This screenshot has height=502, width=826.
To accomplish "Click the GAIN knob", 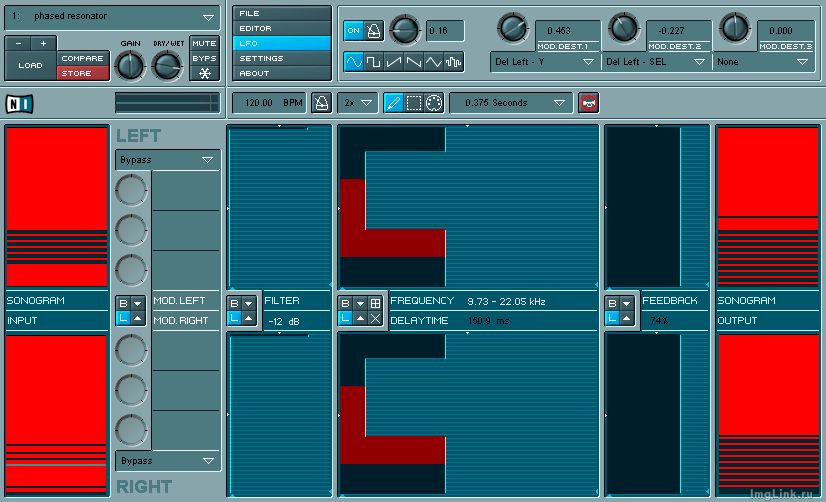I will pyautogui.click(x=130, y=66).
